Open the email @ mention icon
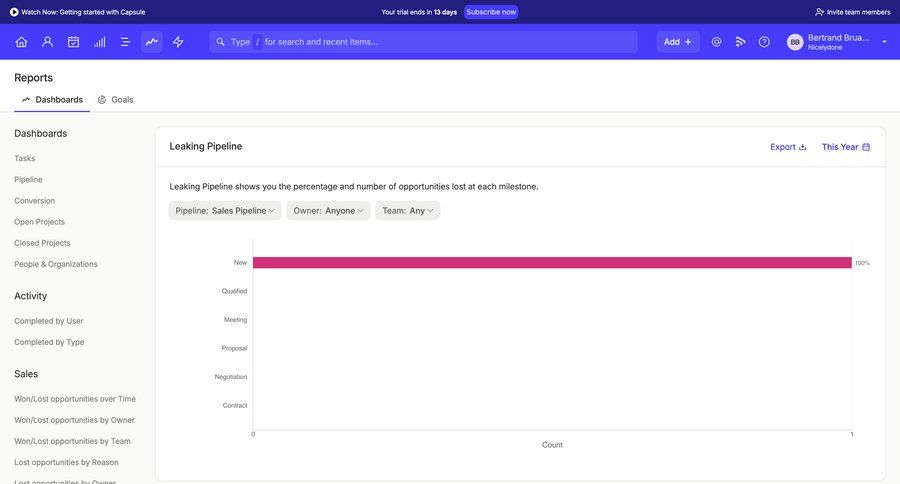 [716, 42]
